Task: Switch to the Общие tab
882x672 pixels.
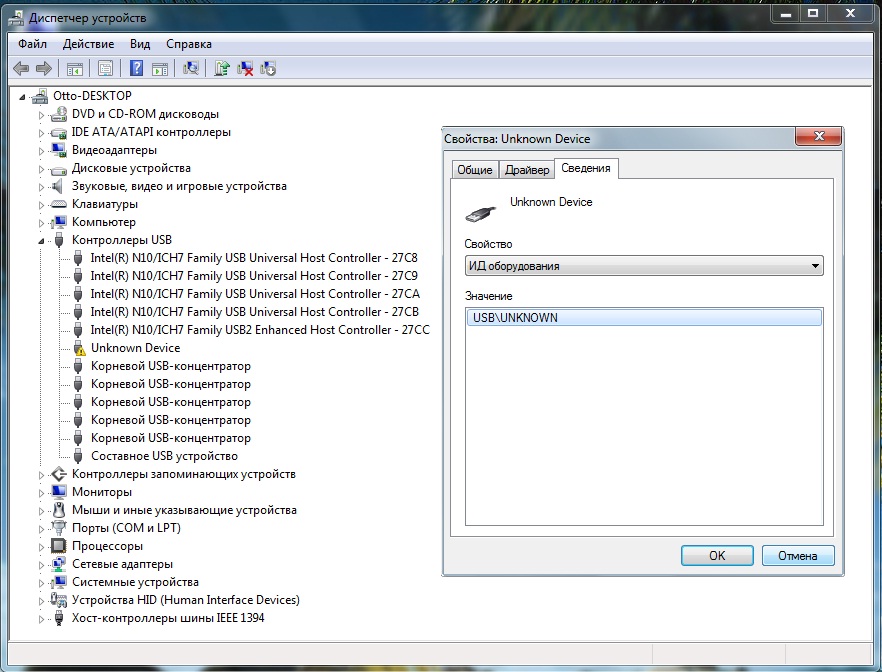Action: pyautogui.click(x=475, y=170)
